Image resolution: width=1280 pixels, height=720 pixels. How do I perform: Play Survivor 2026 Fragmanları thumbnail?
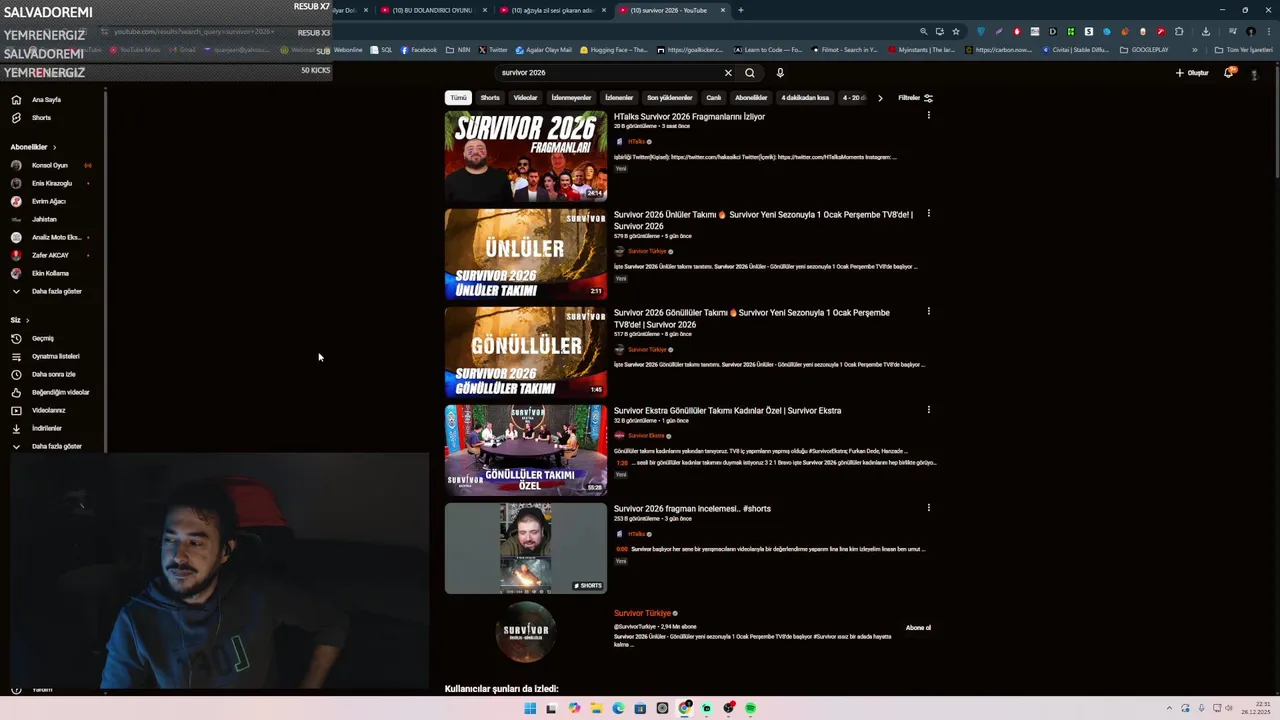[526, 156]
